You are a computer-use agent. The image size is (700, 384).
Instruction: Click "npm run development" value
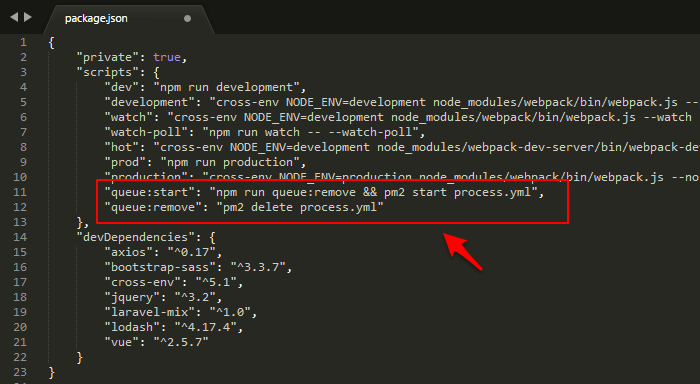226,87
